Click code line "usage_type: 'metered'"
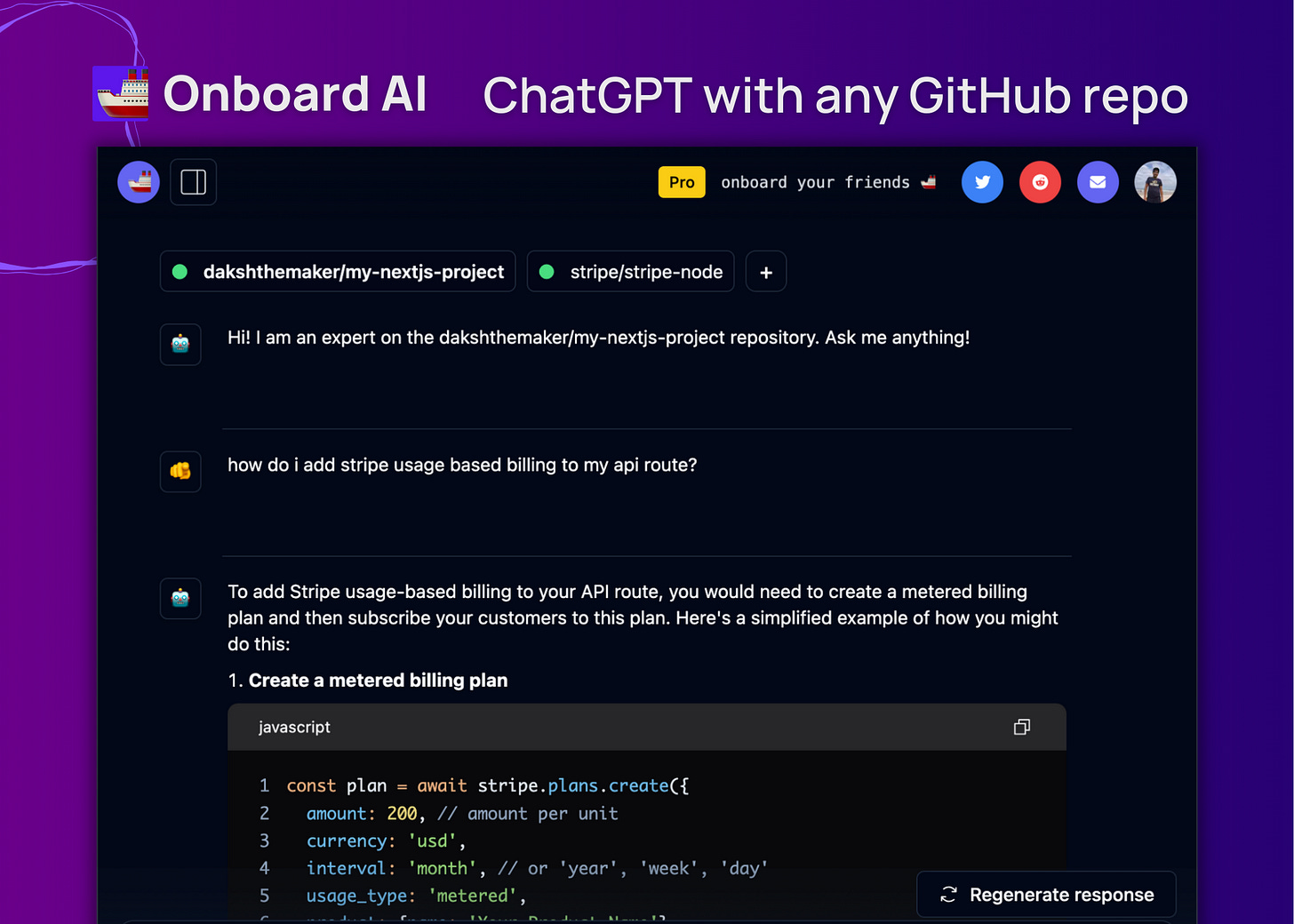This screenshot has height=924, width=1294. point(416,896)
